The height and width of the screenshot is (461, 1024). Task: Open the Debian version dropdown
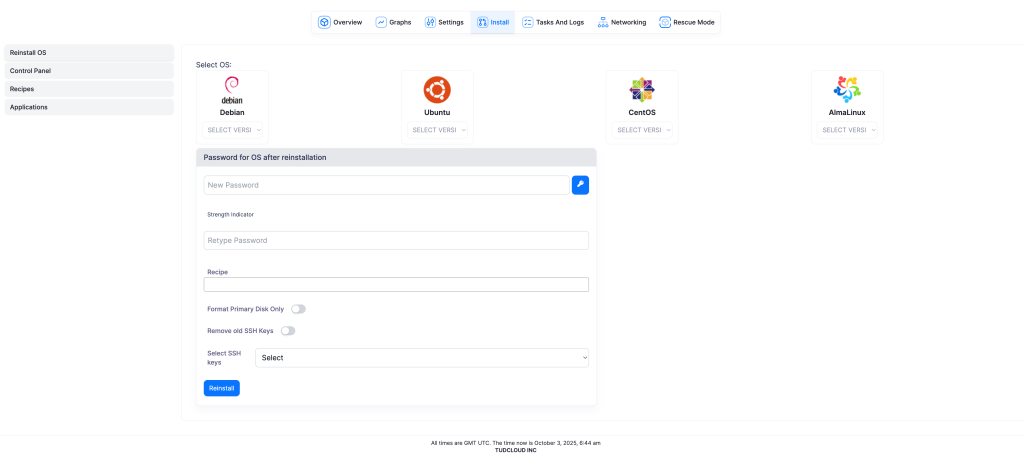(x=232, y=130)
